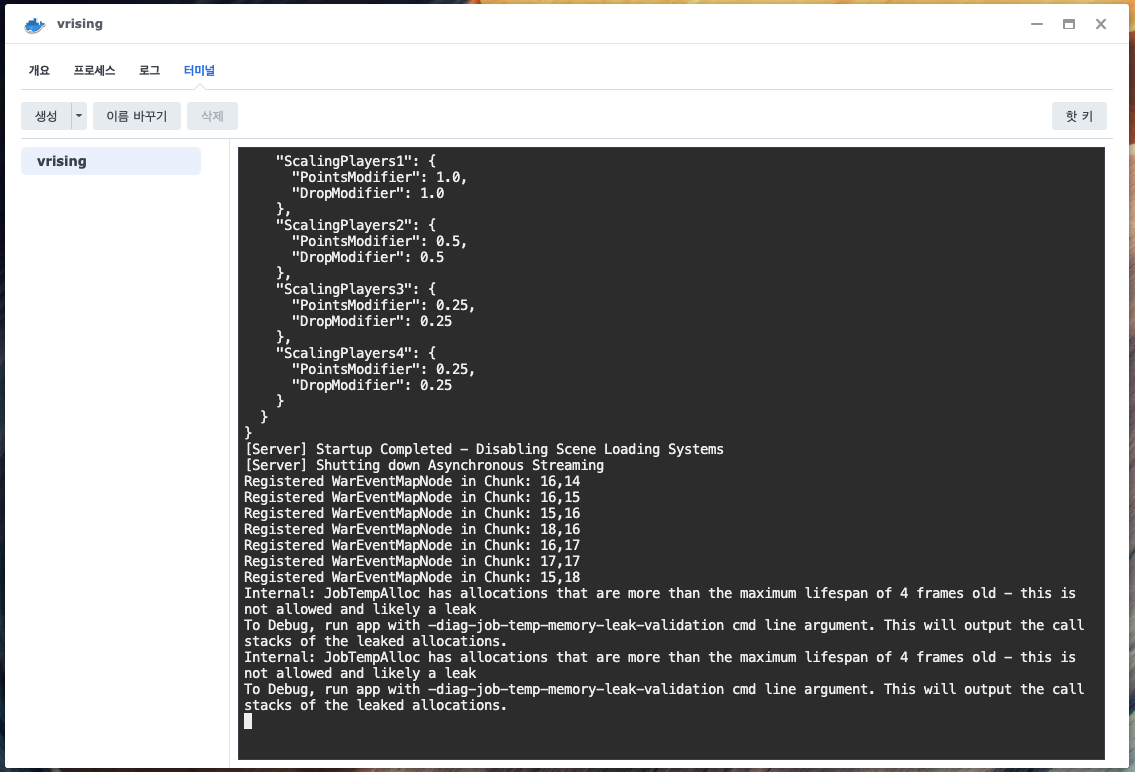Close the vrising window

1100,24
